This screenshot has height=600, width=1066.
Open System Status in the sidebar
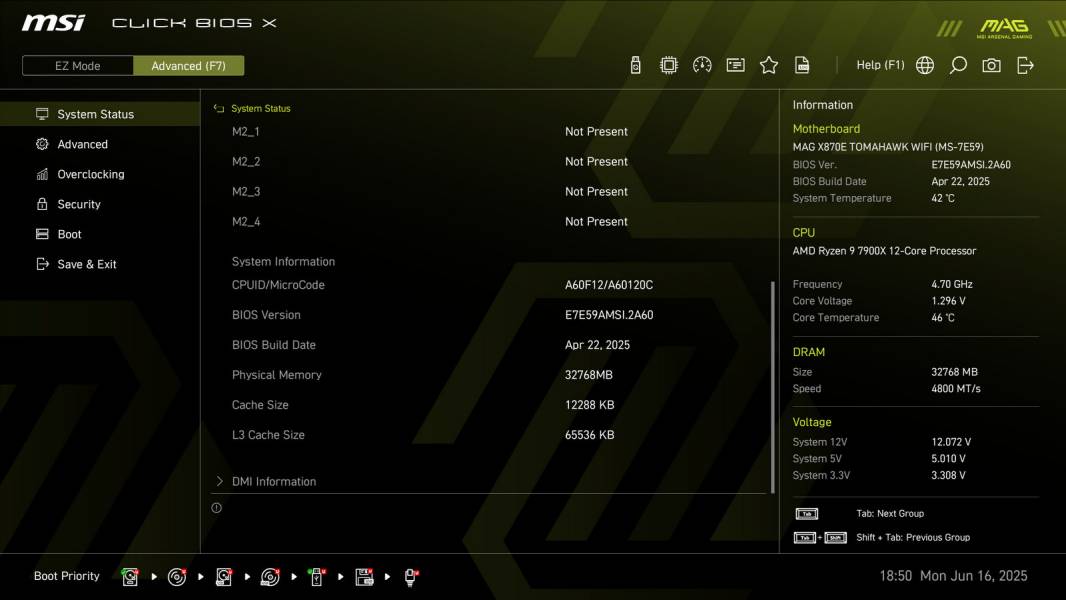(100, 114)
